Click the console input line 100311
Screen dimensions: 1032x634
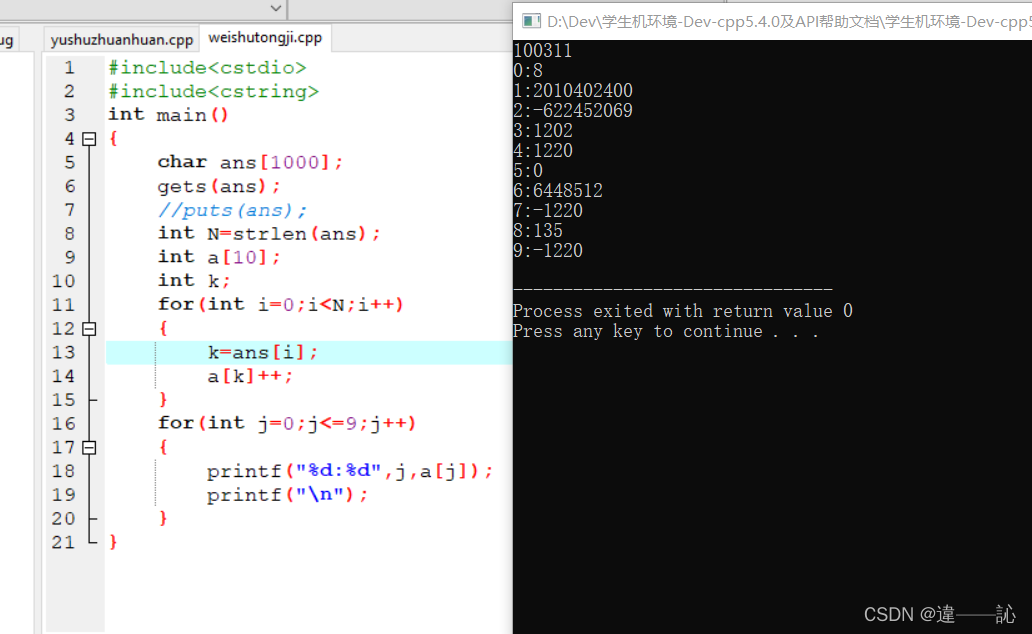pos(542,51)
